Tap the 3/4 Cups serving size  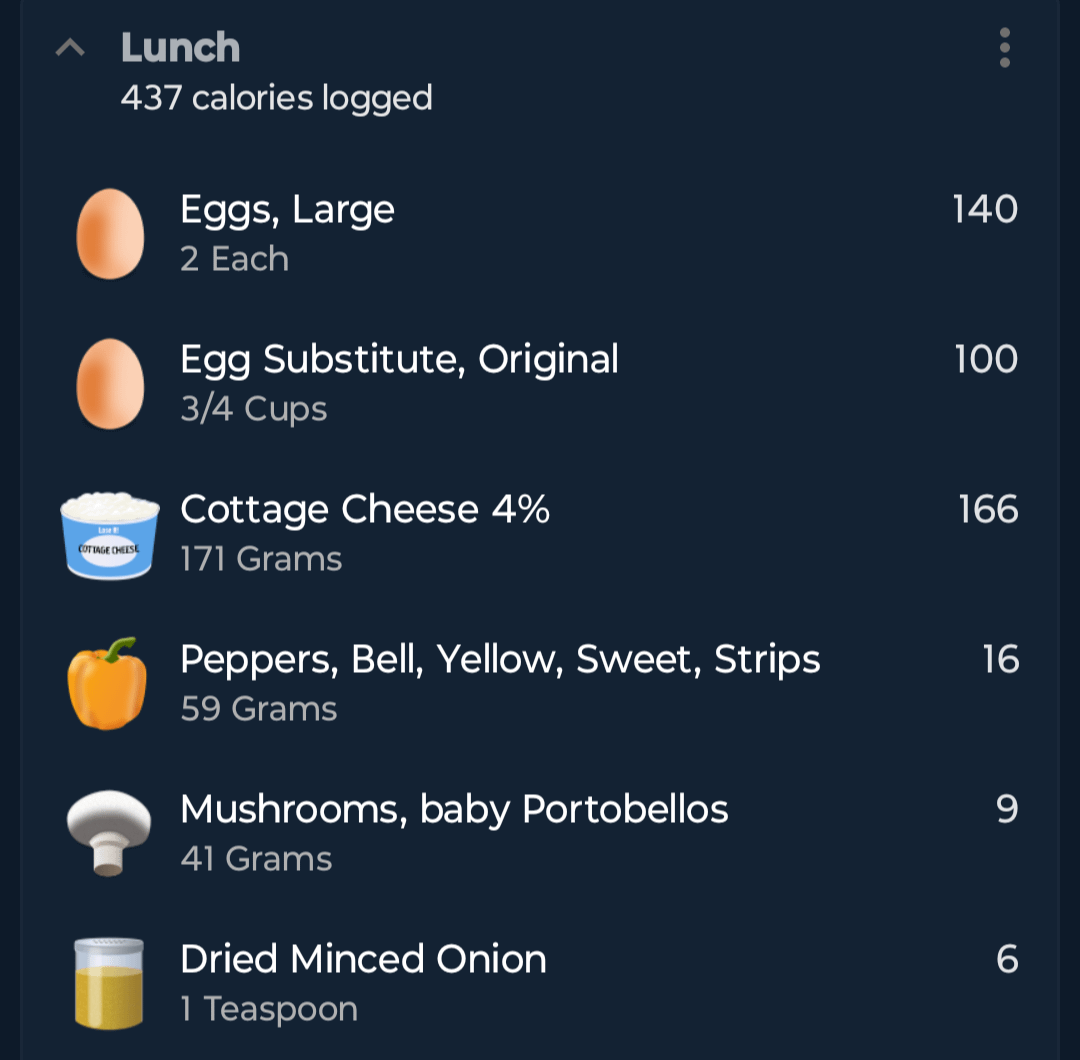coord(253,409)
